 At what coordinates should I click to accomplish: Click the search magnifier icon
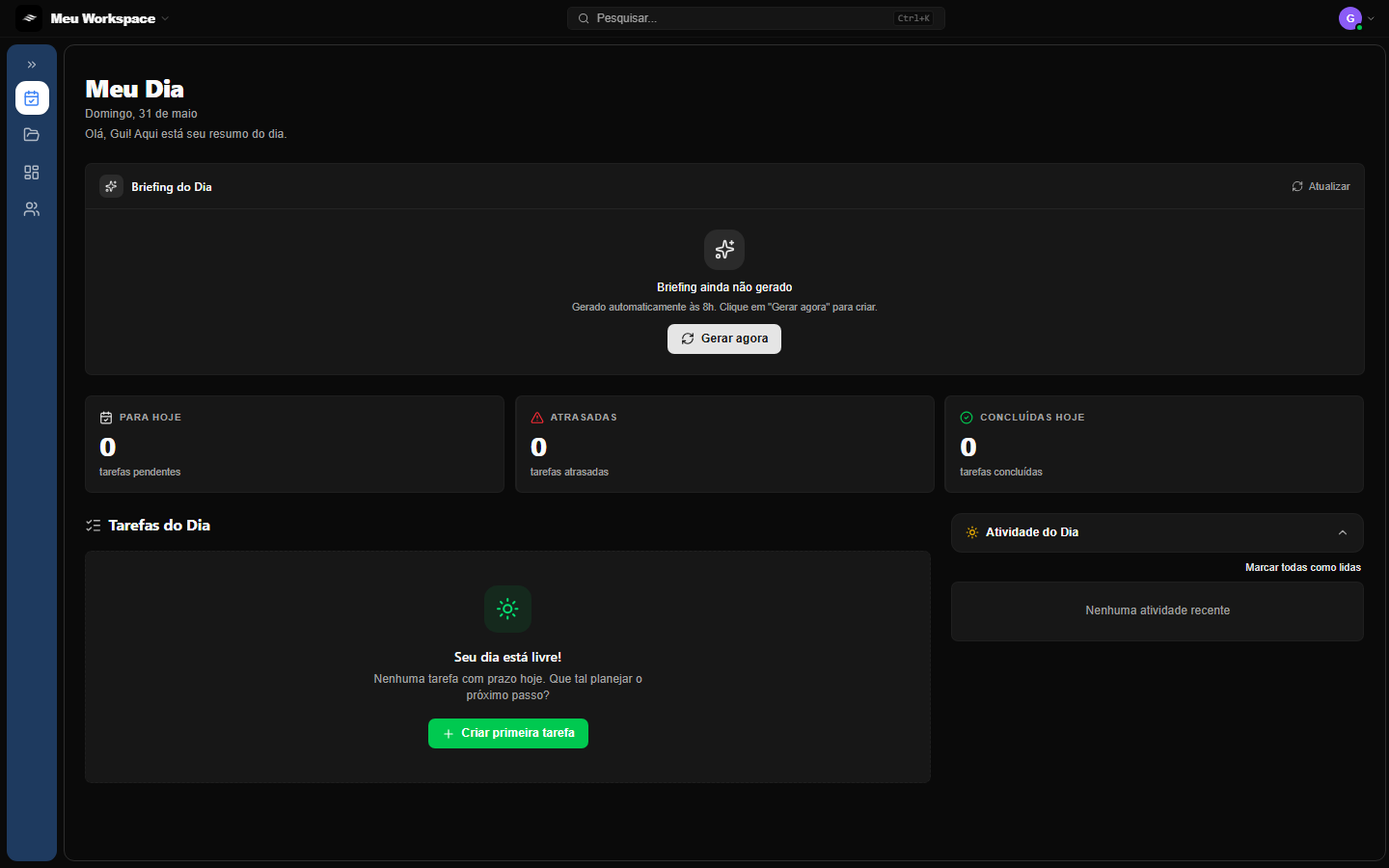pyautogui.click(x=584, y=18)
